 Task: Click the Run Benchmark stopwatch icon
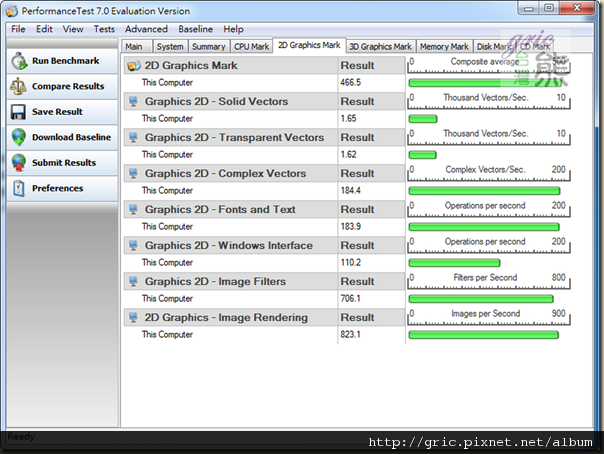[x=19, y=61]
